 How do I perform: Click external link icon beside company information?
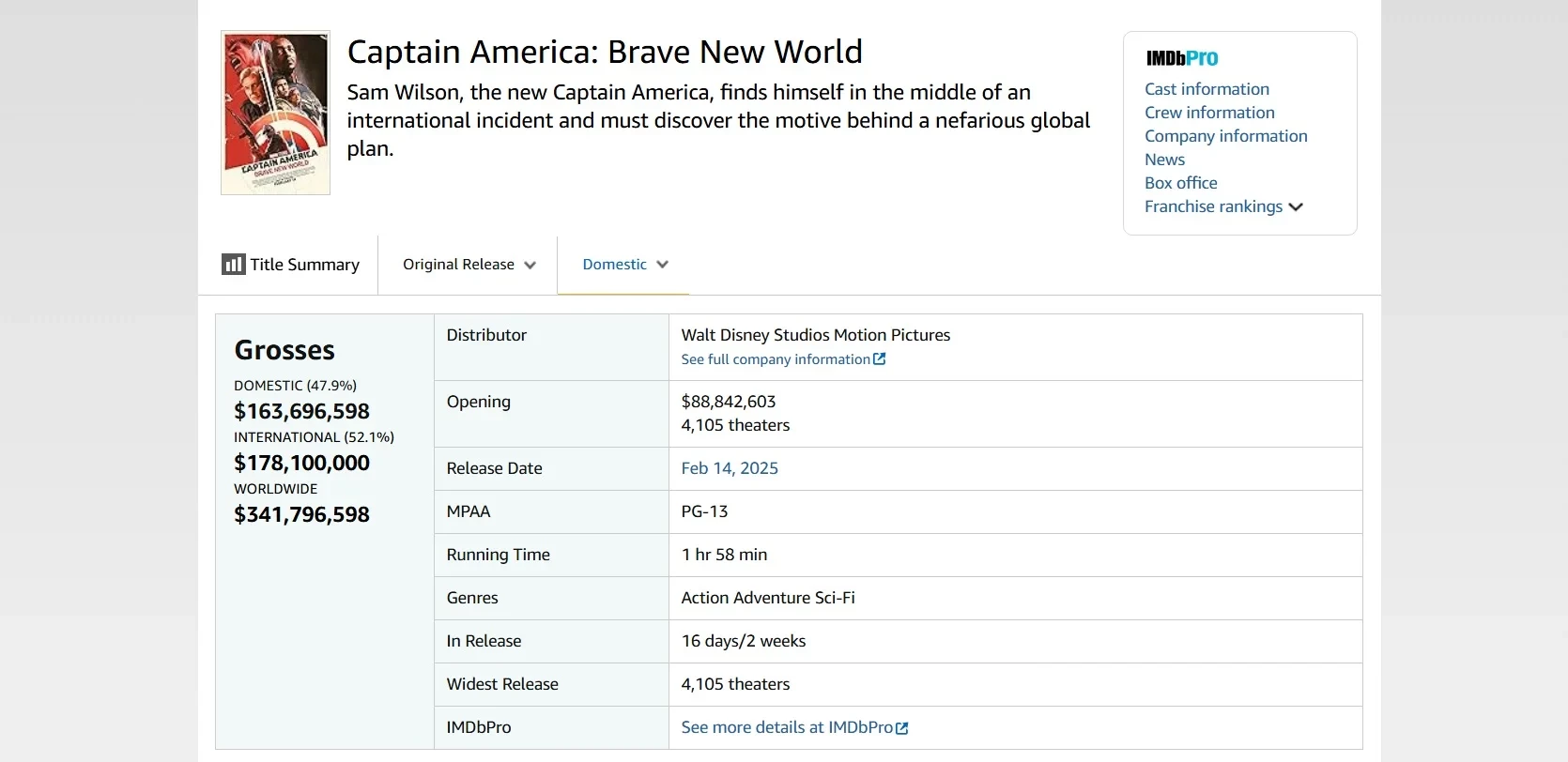tap(880, 359)
